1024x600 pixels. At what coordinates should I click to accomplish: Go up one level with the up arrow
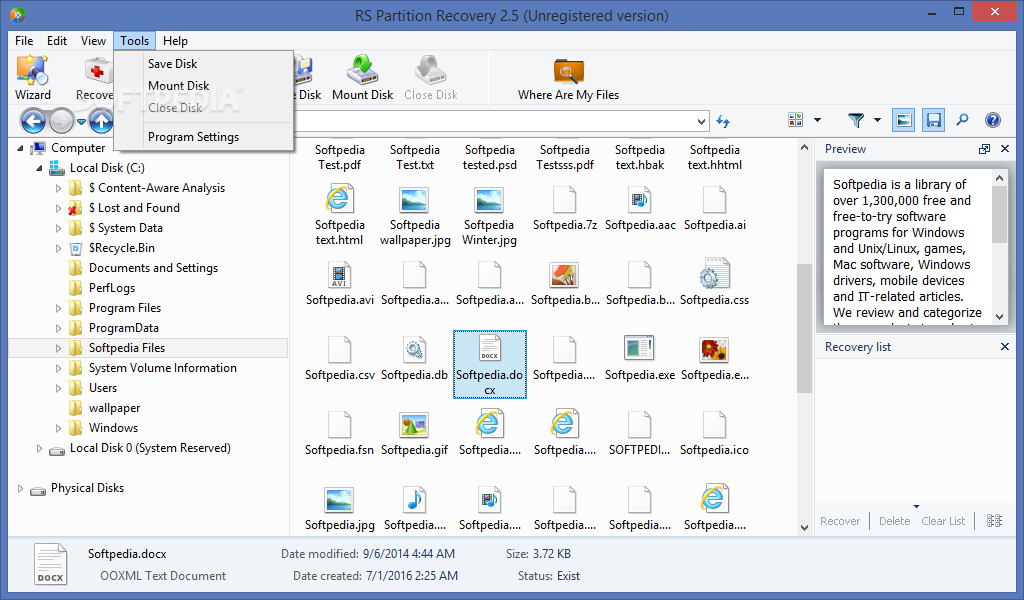101,121
